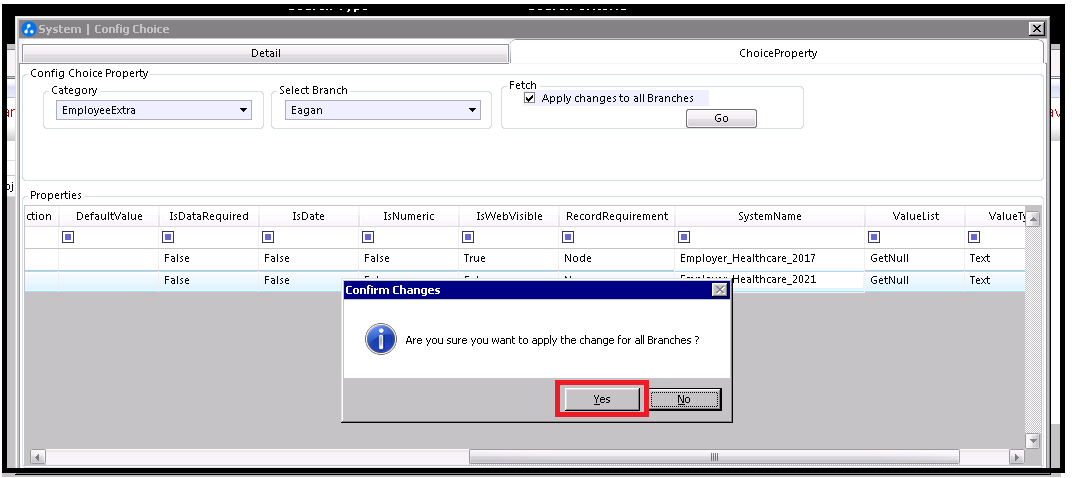Click Text value in the Employer_Healthcare_2021 row
This screenshot has height=478, width=1072.
[x=995, y=280]
